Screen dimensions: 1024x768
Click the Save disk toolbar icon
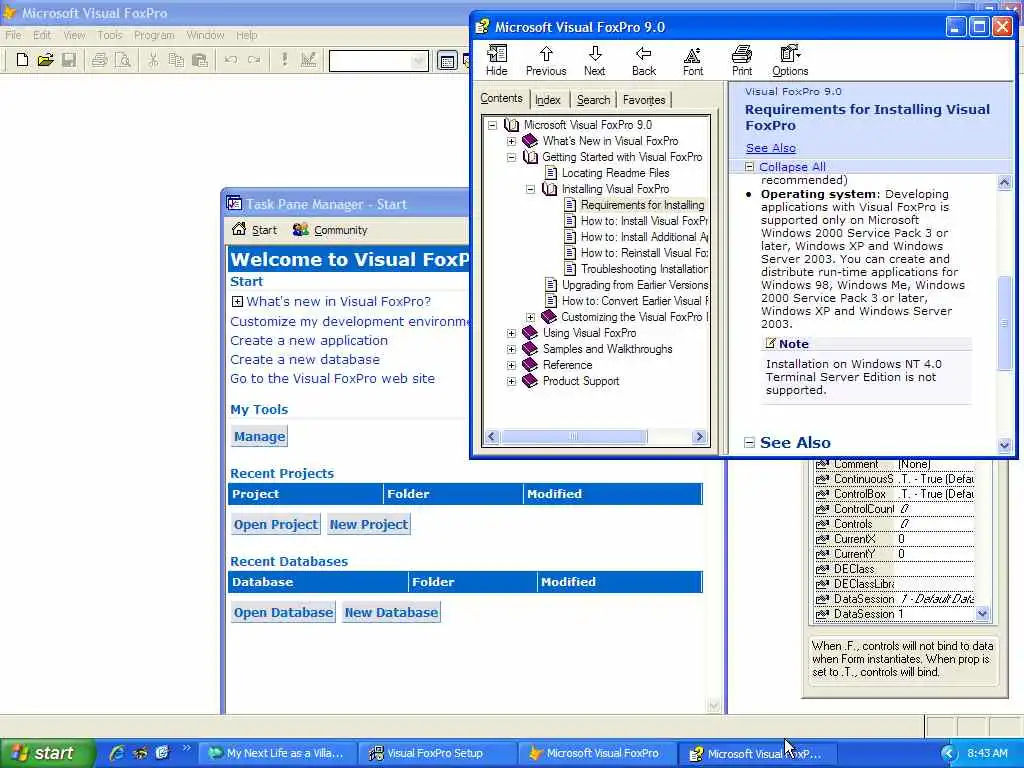point(69,61)
